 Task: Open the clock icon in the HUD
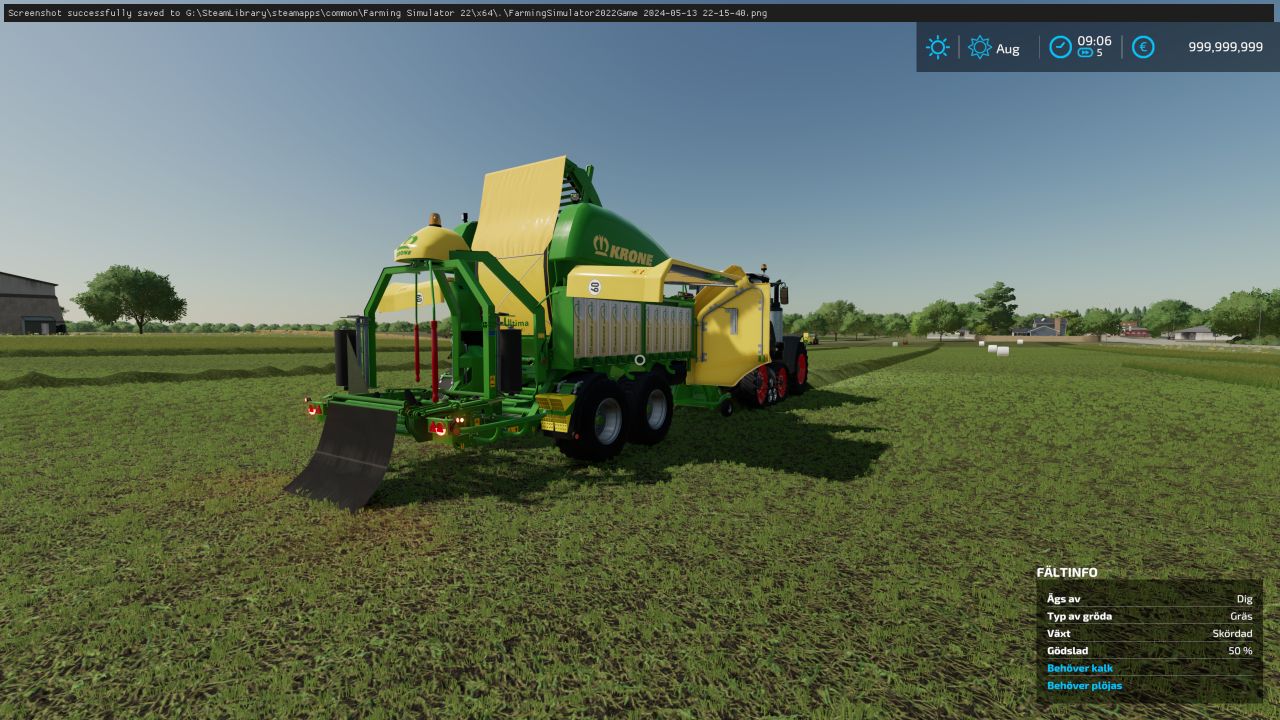pyautogui.click(x=1060, y=46)
